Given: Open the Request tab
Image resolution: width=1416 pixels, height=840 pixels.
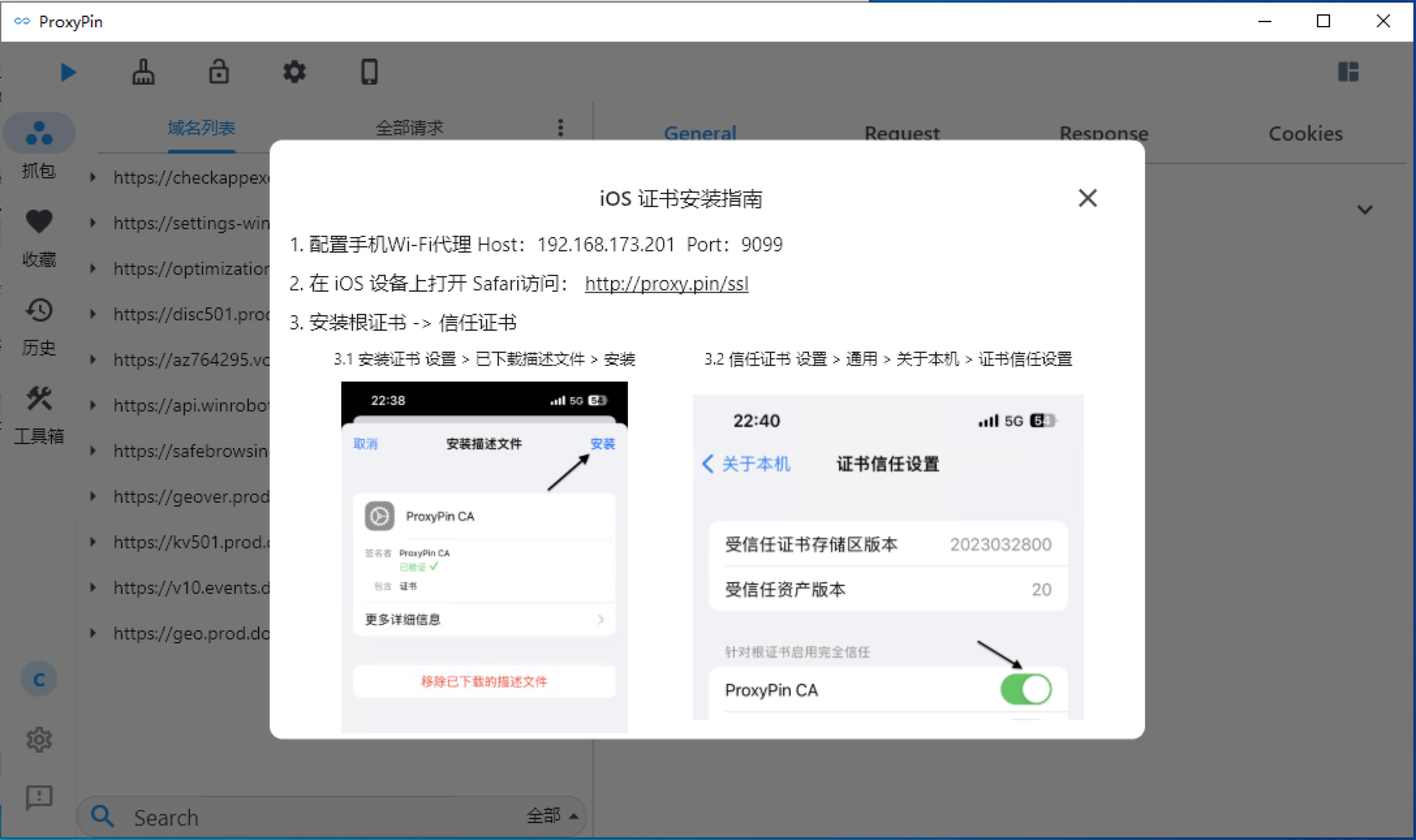Looking at the screenshot, I should [x=902, y=133].
